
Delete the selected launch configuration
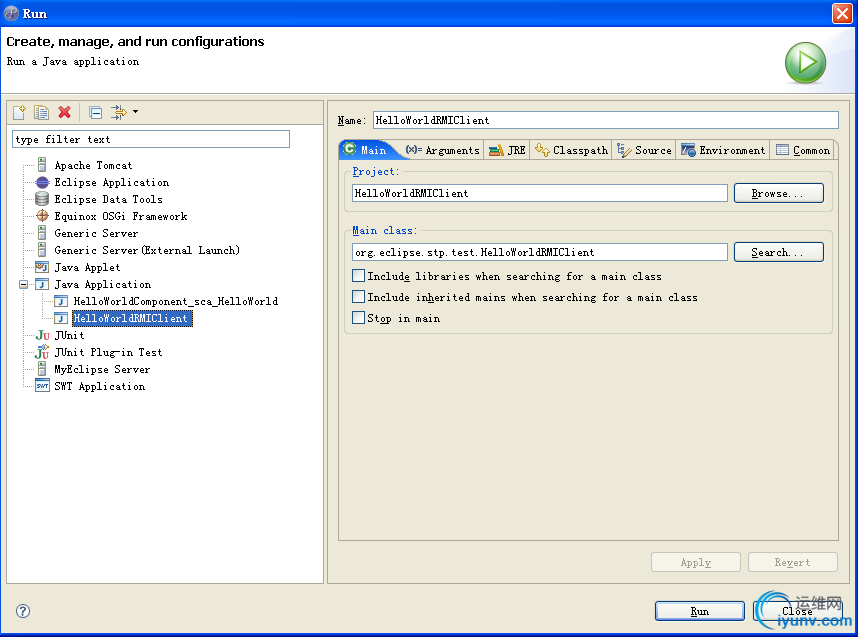pyautogui.click(x=65, y=112)
